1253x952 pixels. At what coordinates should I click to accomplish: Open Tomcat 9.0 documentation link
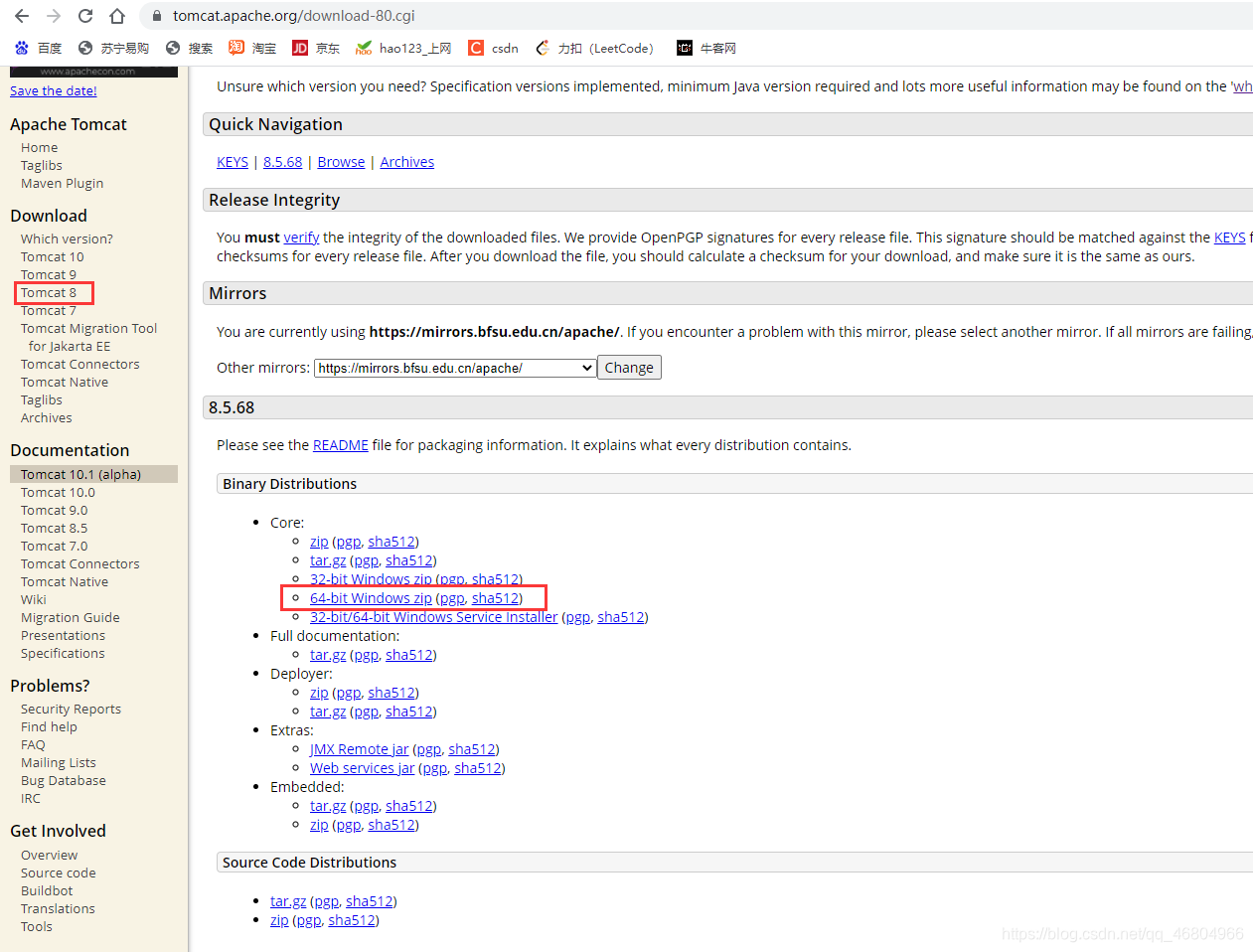pos(54,510)
